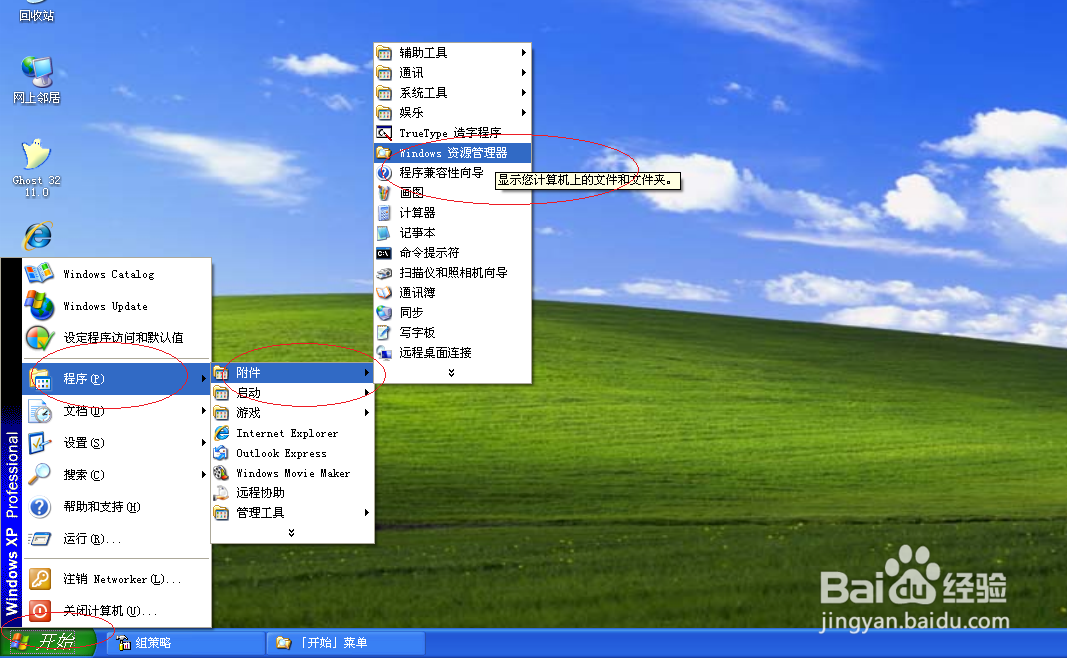Expand 娱乐 submenu arrow
Screen dimensions: 1067x658
click(x=523, y=112)
